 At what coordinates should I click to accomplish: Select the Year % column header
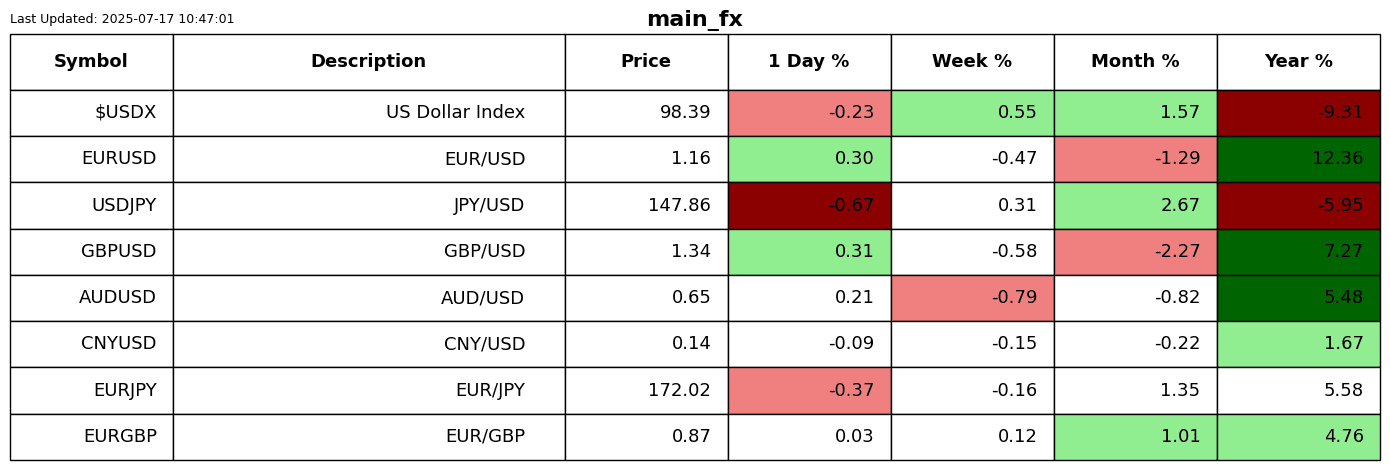[x=1298, y=62]
